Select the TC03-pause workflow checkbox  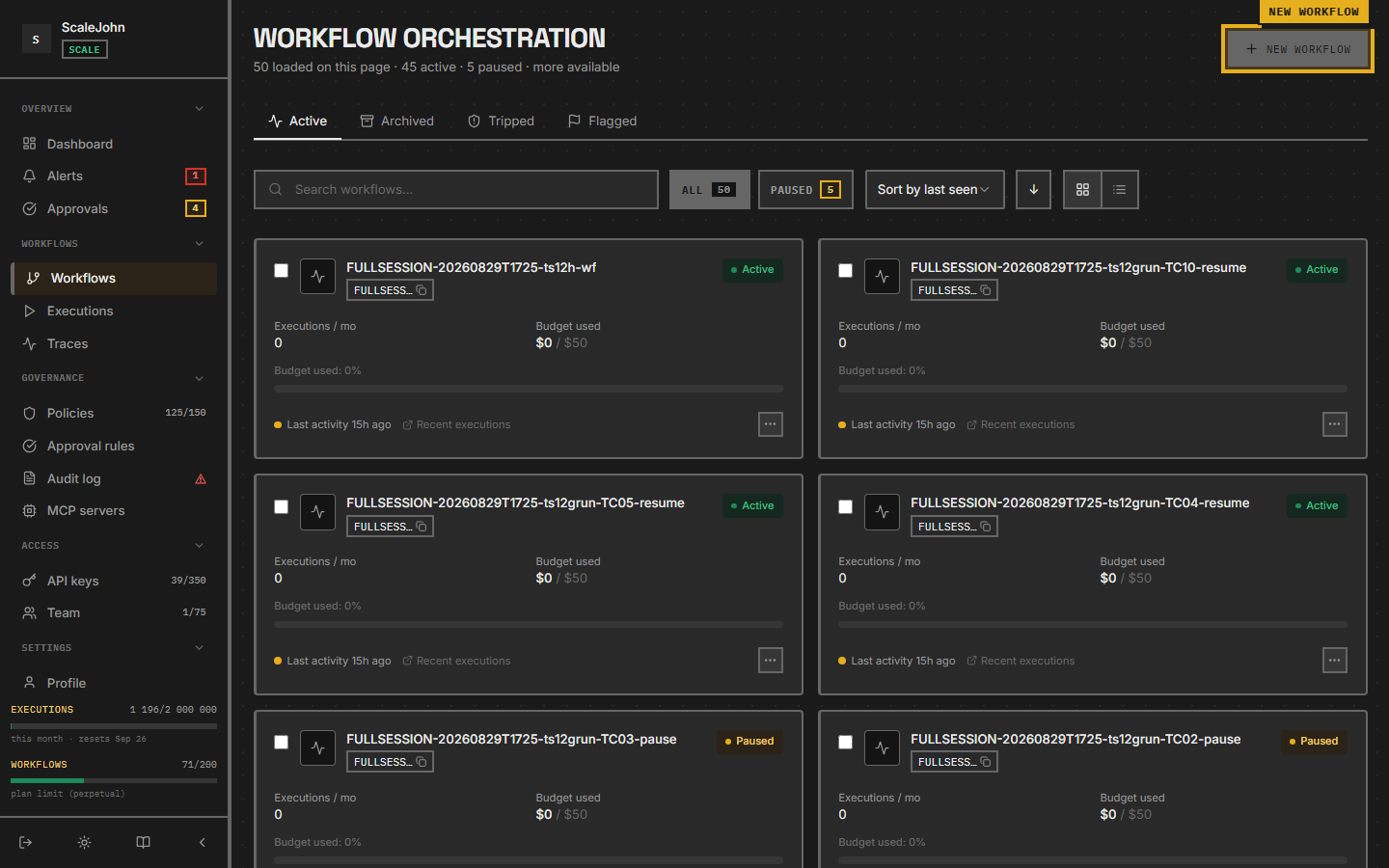281,742
